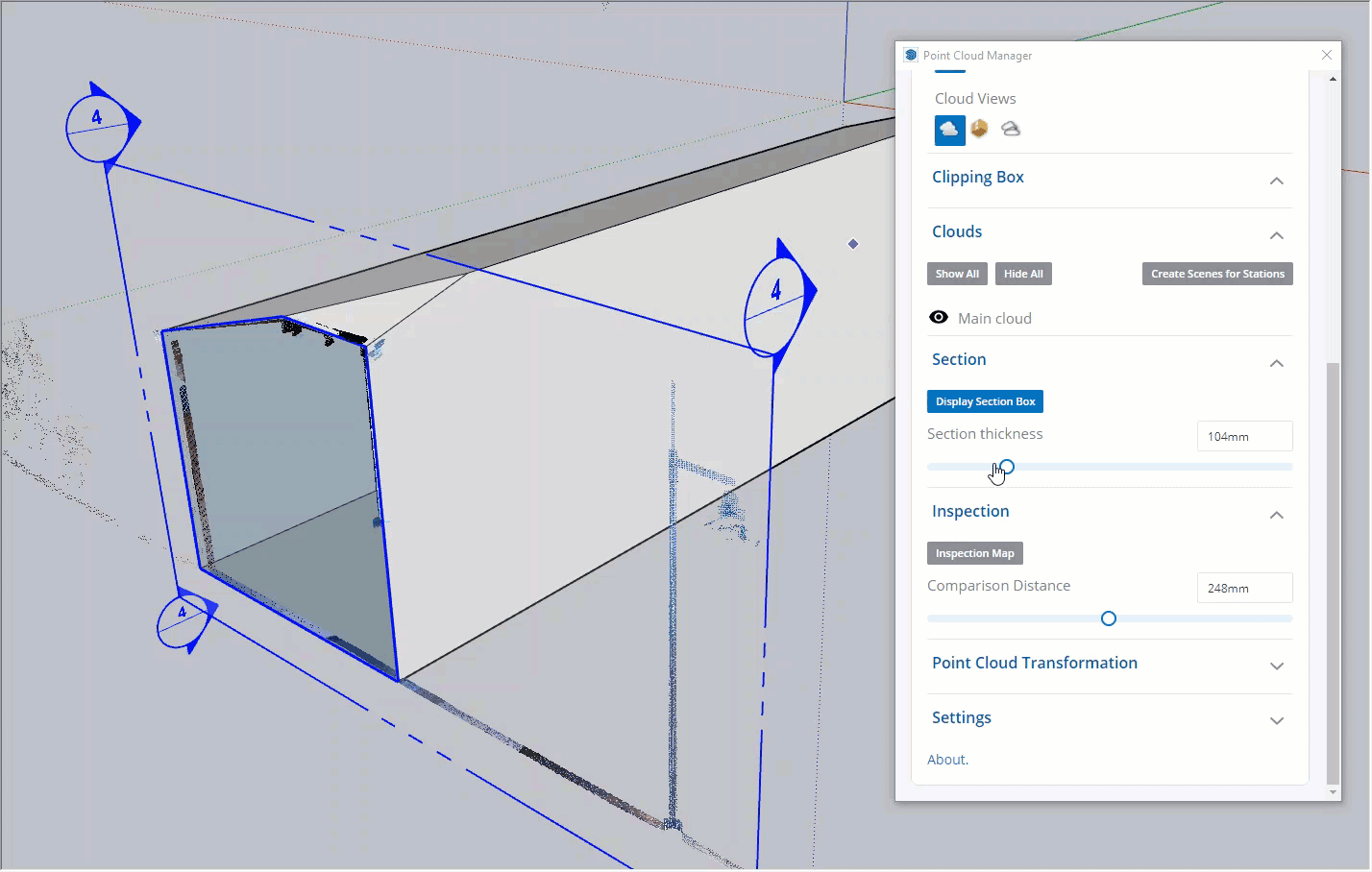Select the cloud point view icon
Image resolution: width=1372 pixels, height=872 pixels.
tap(949, 130)
